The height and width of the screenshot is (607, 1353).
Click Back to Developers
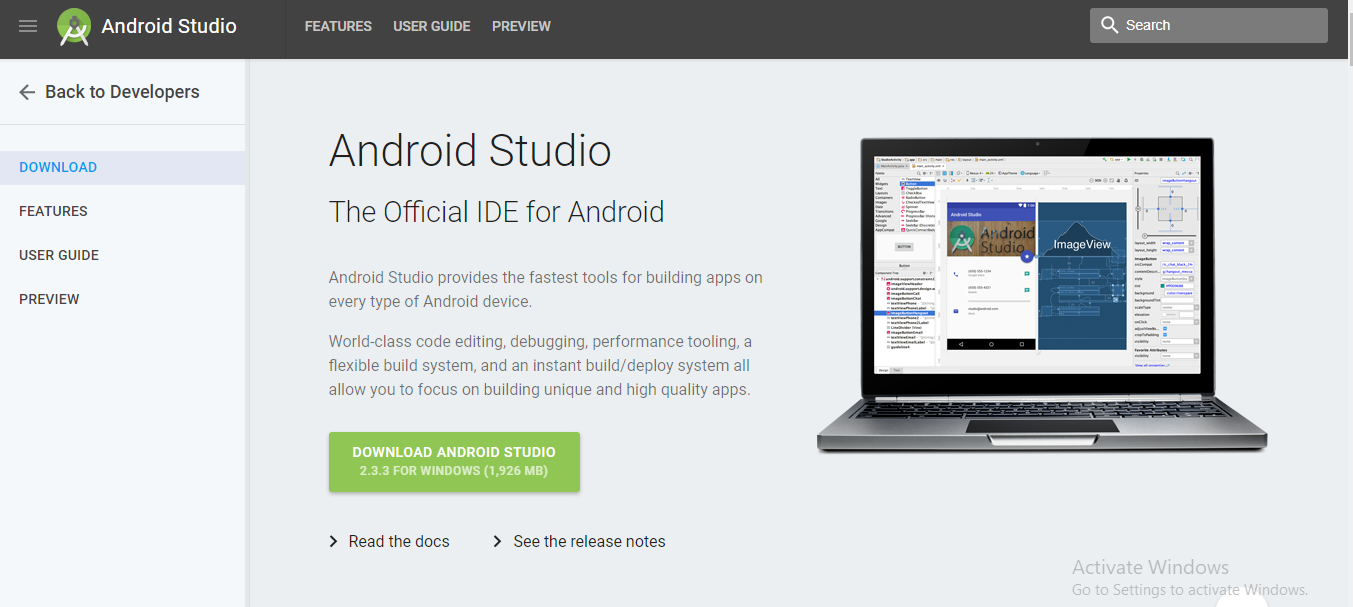pos(121,91)
